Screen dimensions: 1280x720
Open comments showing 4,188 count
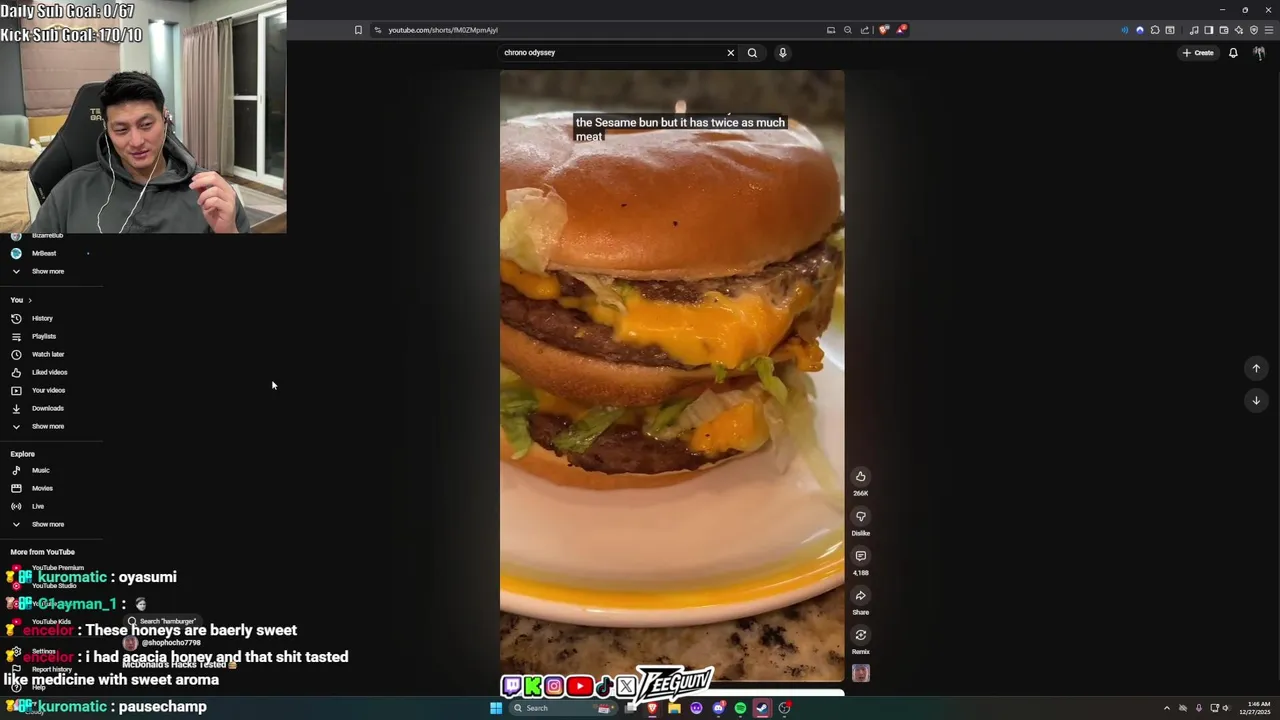click(860, 556)
